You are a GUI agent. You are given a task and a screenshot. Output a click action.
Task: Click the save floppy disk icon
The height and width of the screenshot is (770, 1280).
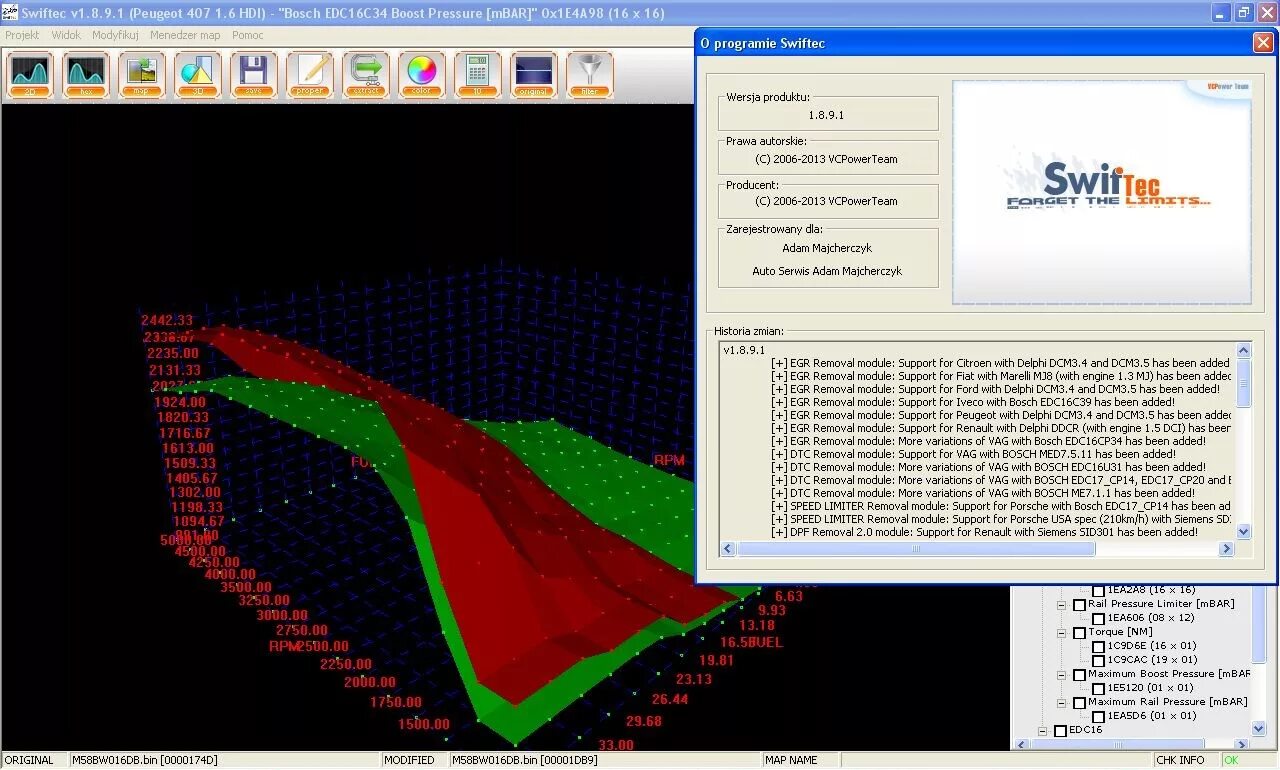click(x=254, y=75)
